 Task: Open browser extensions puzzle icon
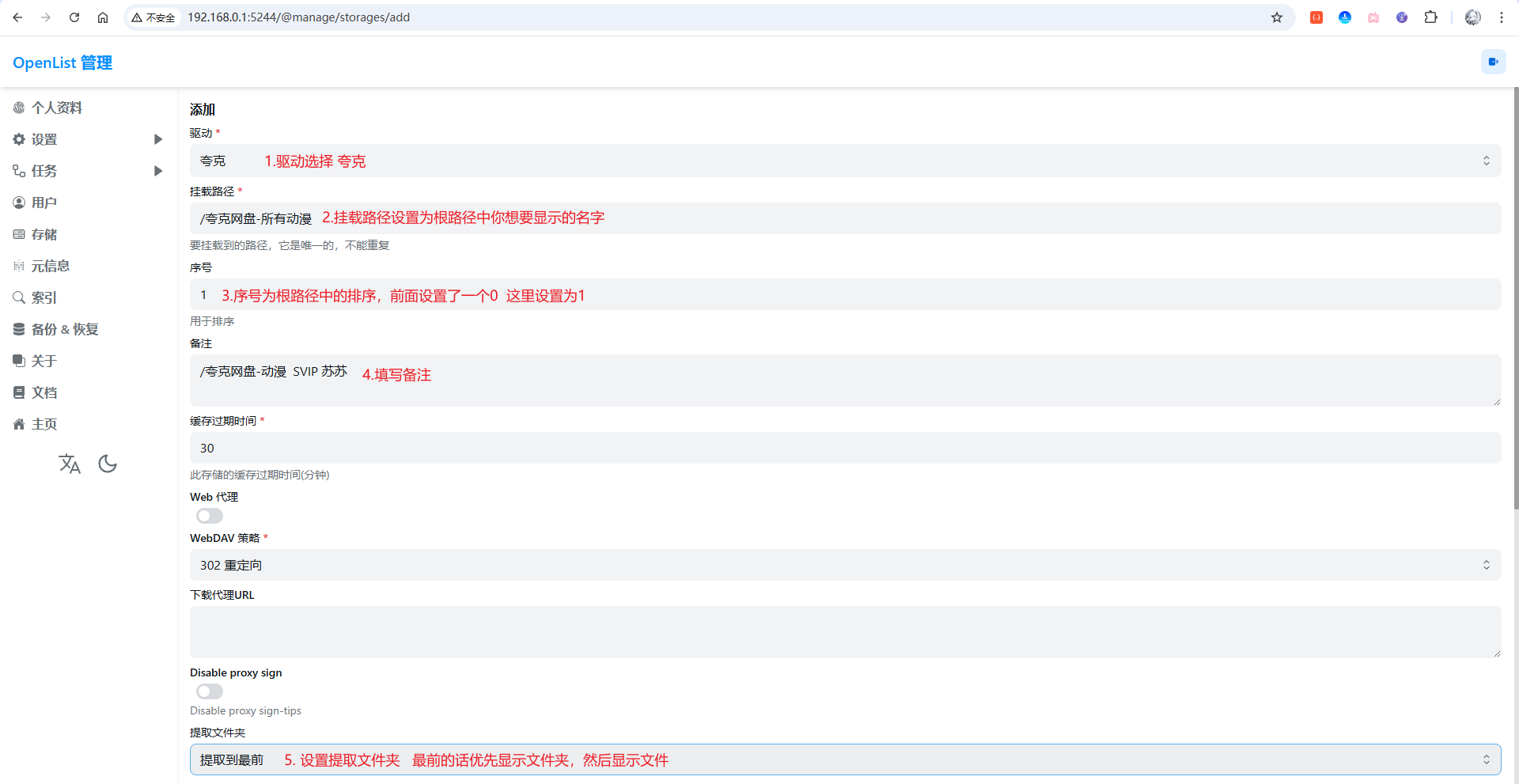[x=1430, y=17]
